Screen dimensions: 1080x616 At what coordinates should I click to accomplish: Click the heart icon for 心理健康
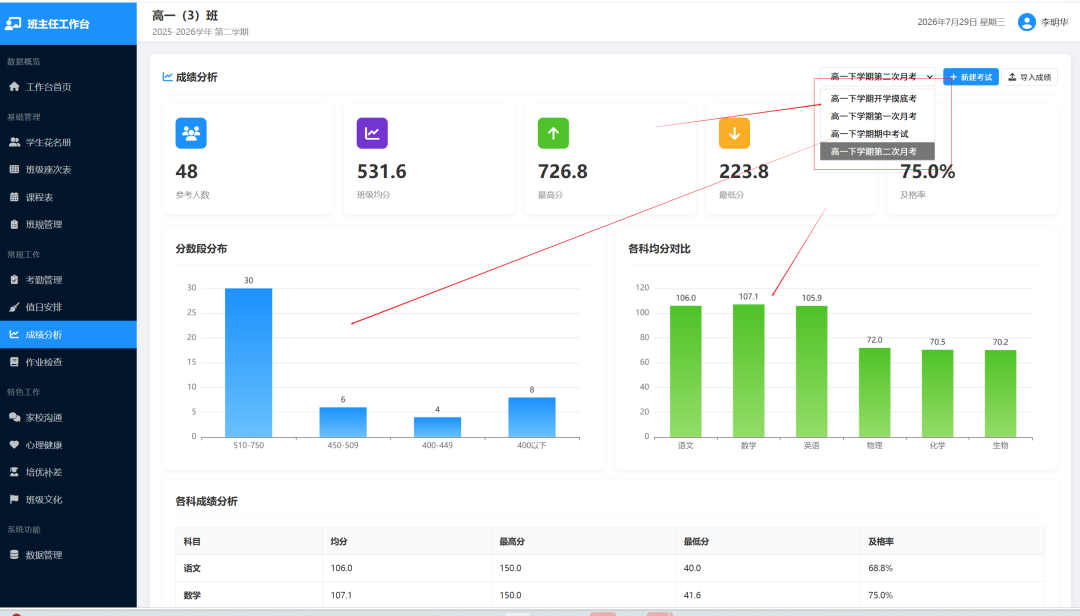pyautogui.click(x=14, y=445)
